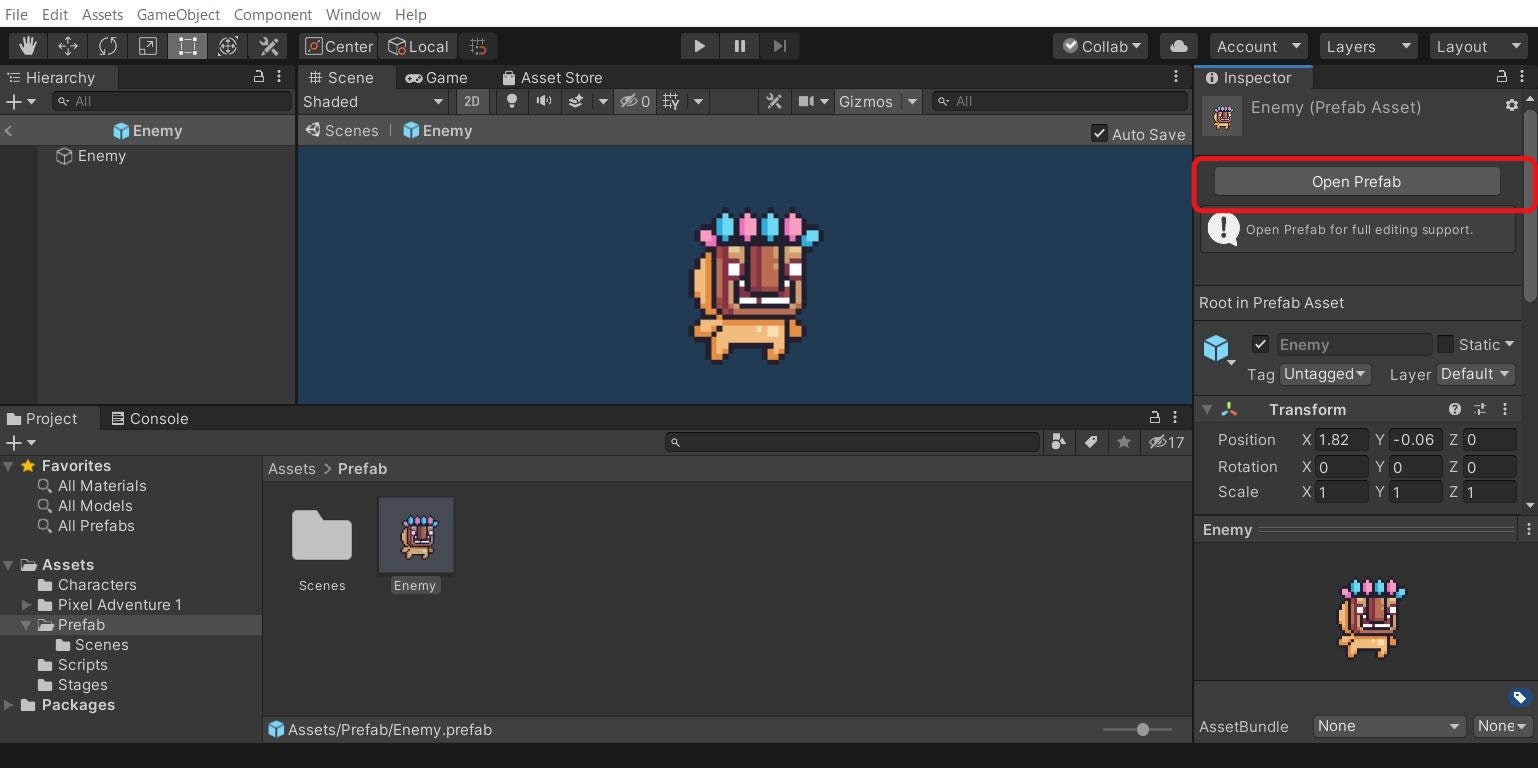
Task: Open Layers dropdown
Action: pyautogui.click(x=1368, y=46)
